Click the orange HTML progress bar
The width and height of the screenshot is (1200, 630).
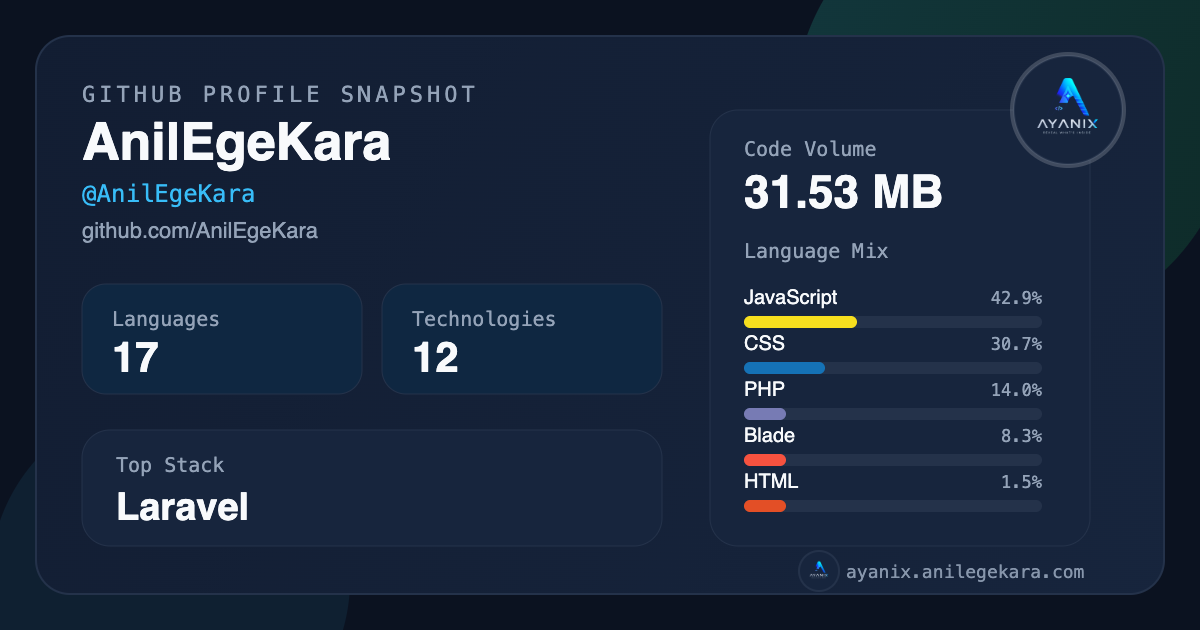[765, 506]
